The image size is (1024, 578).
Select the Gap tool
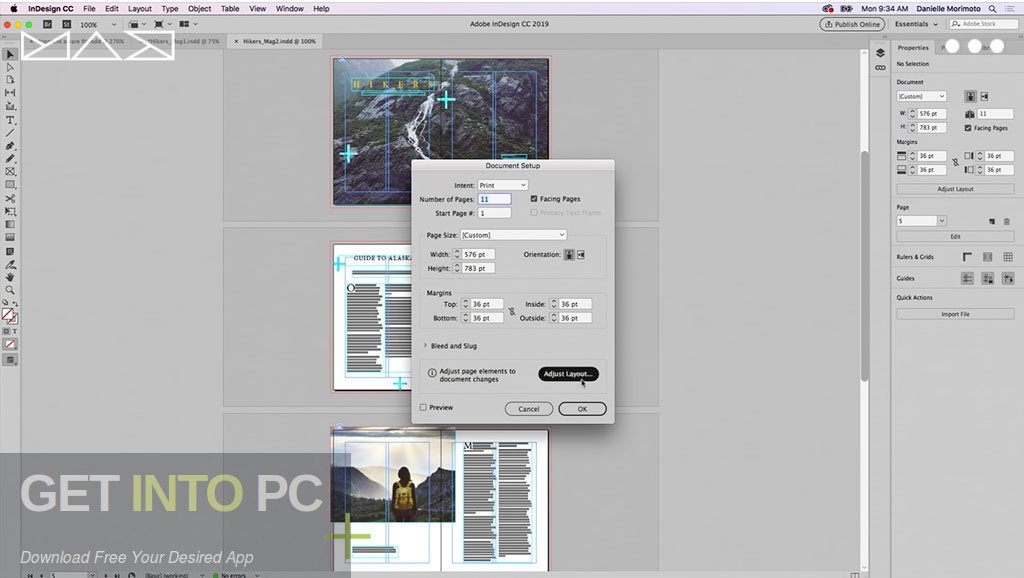10,93
